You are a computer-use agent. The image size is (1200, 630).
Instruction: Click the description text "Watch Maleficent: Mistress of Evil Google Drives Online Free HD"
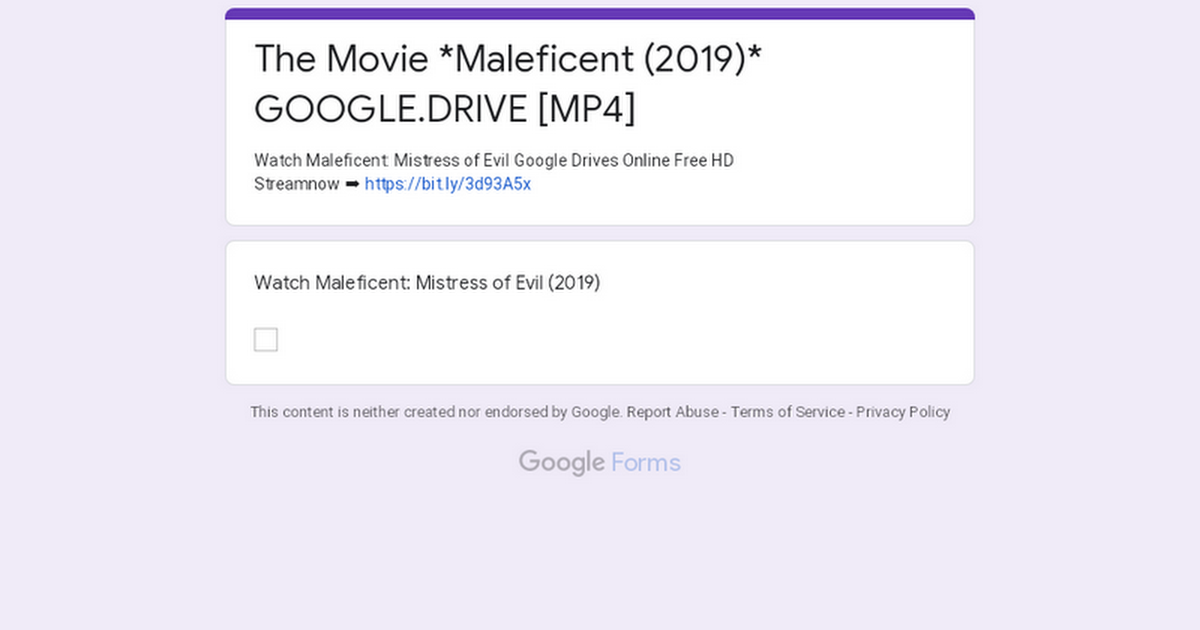[494, 160]
